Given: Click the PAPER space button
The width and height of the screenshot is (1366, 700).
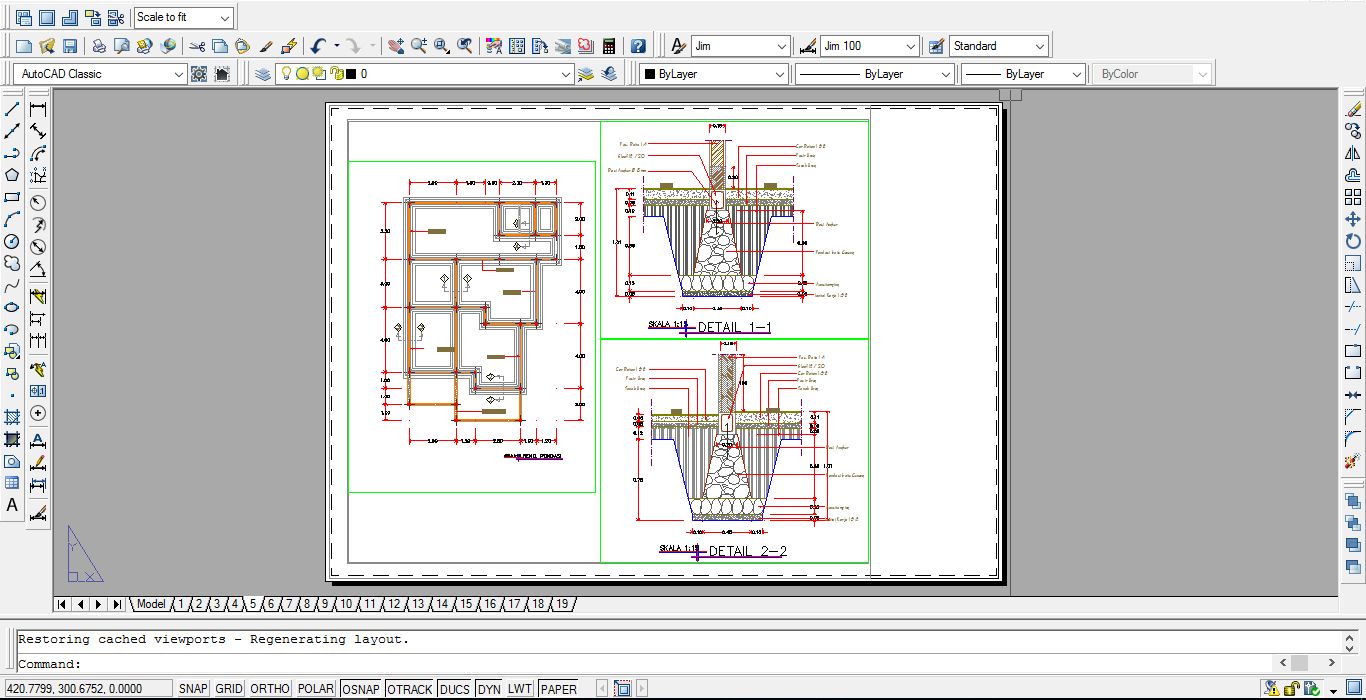Looking at the screenshot, I should (x=558, y=689).
